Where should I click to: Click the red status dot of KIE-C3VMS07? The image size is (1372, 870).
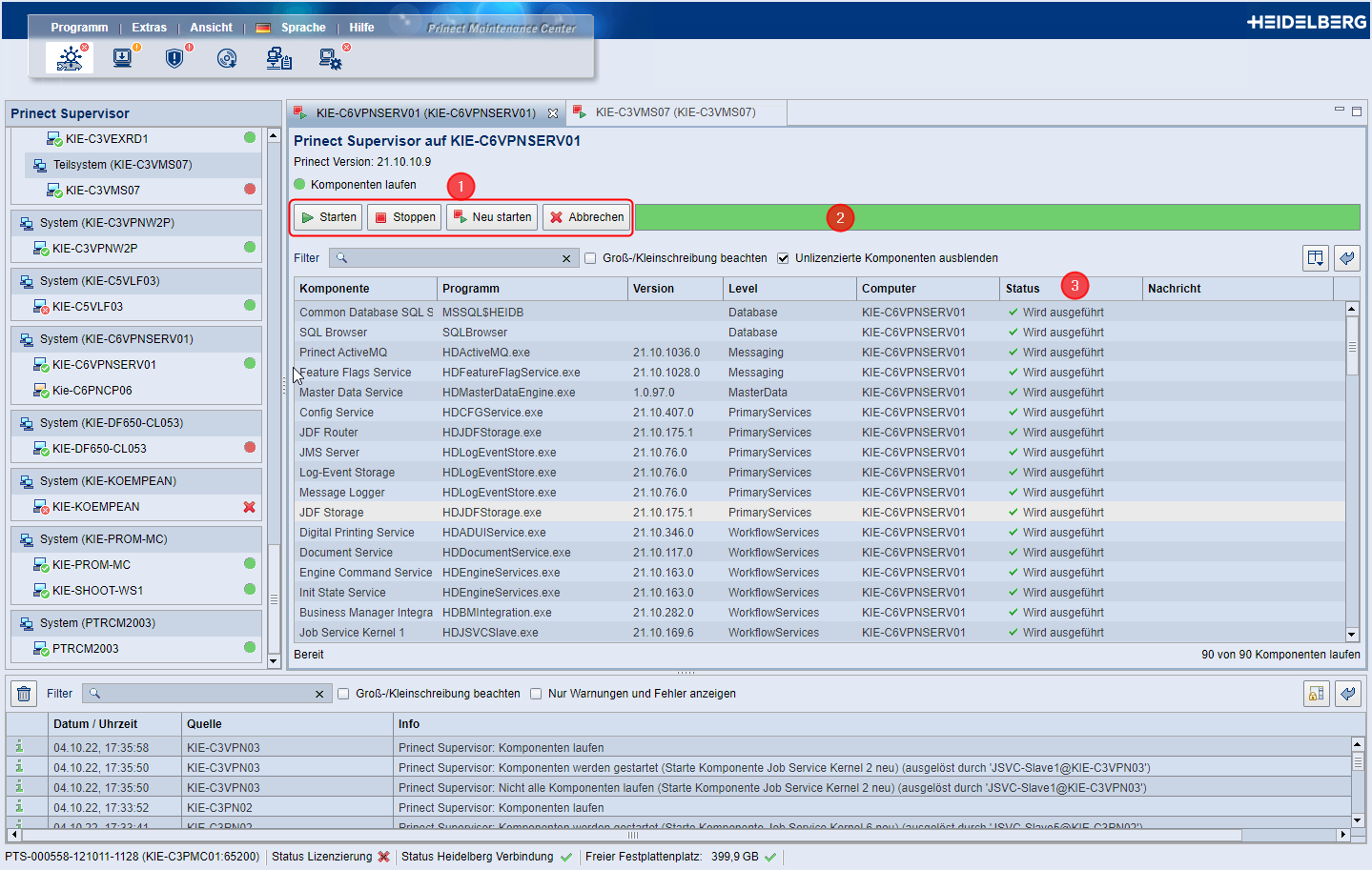[250, 190]
